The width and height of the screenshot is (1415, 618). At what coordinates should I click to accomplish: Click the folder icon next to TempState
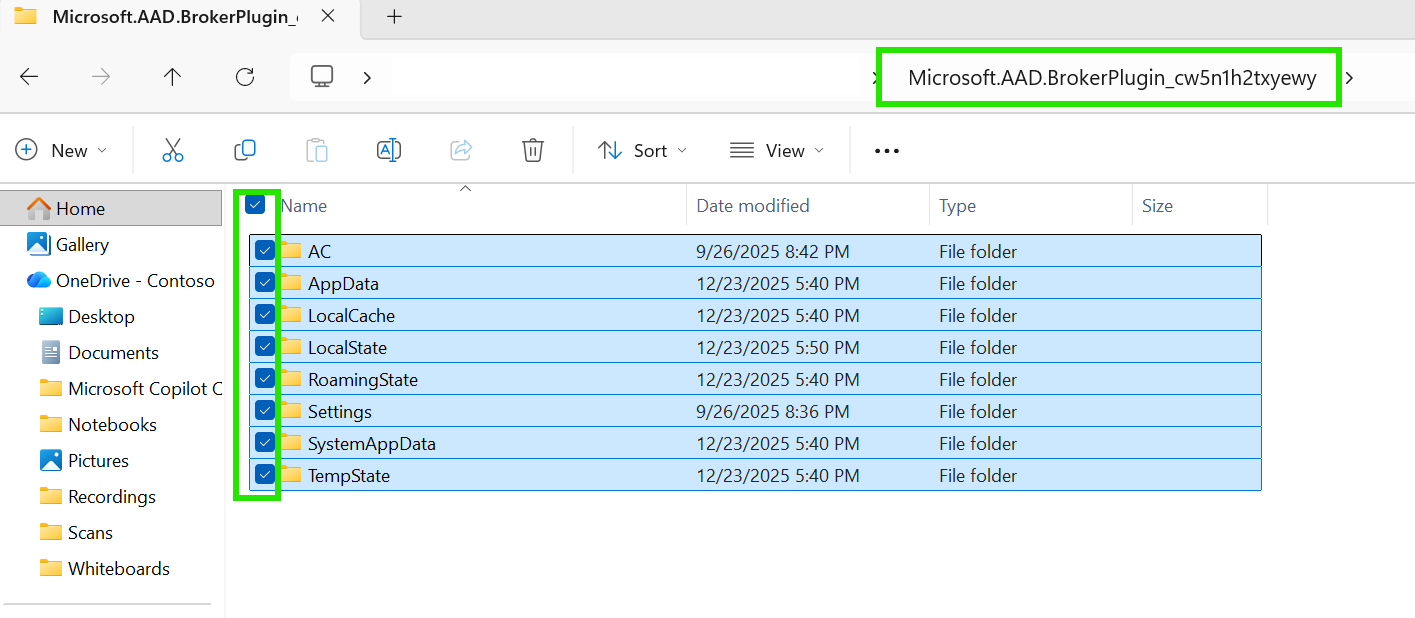tap(291, 475)
